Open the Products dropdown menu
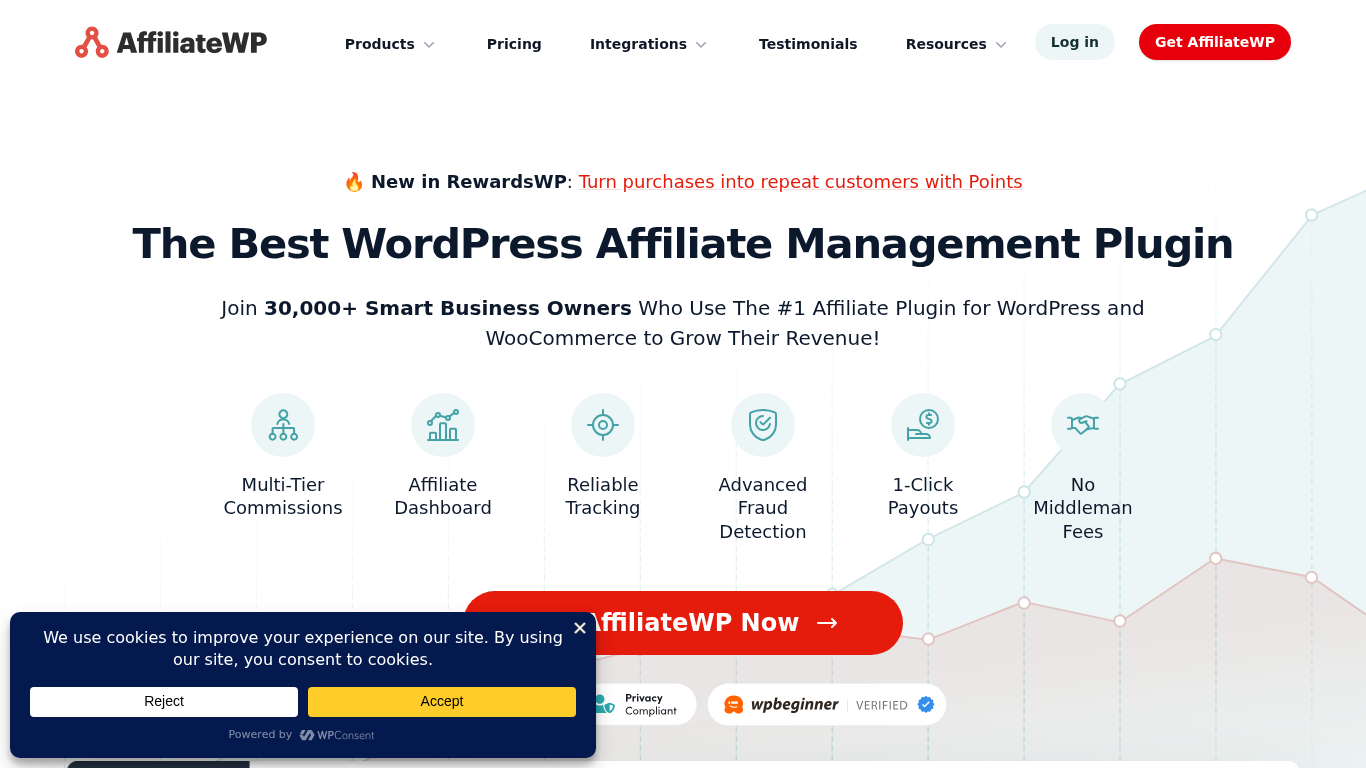Viewport: 1366px width, 768px height. click(x=389, y=44)
